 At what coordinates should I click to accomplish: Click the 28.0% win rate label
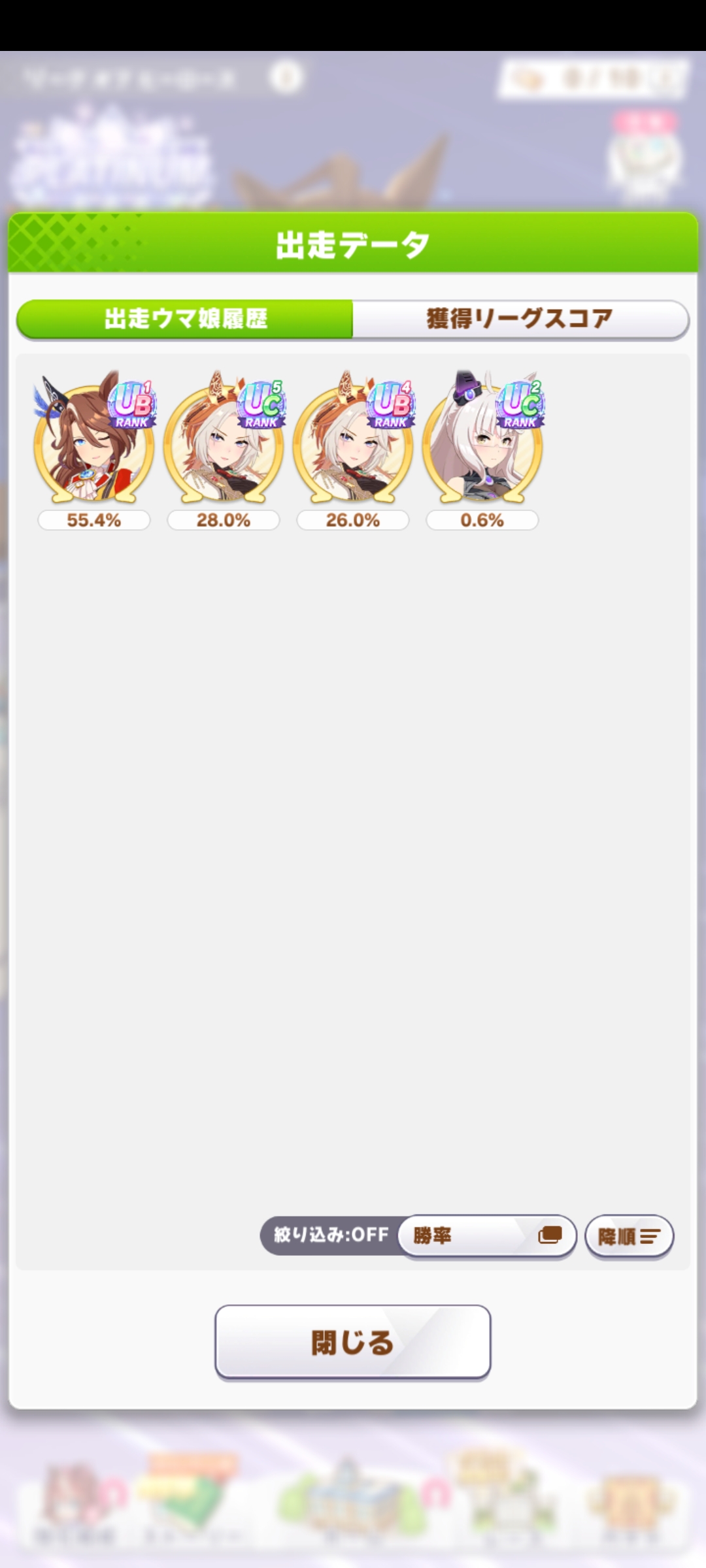tap(223, 520)
